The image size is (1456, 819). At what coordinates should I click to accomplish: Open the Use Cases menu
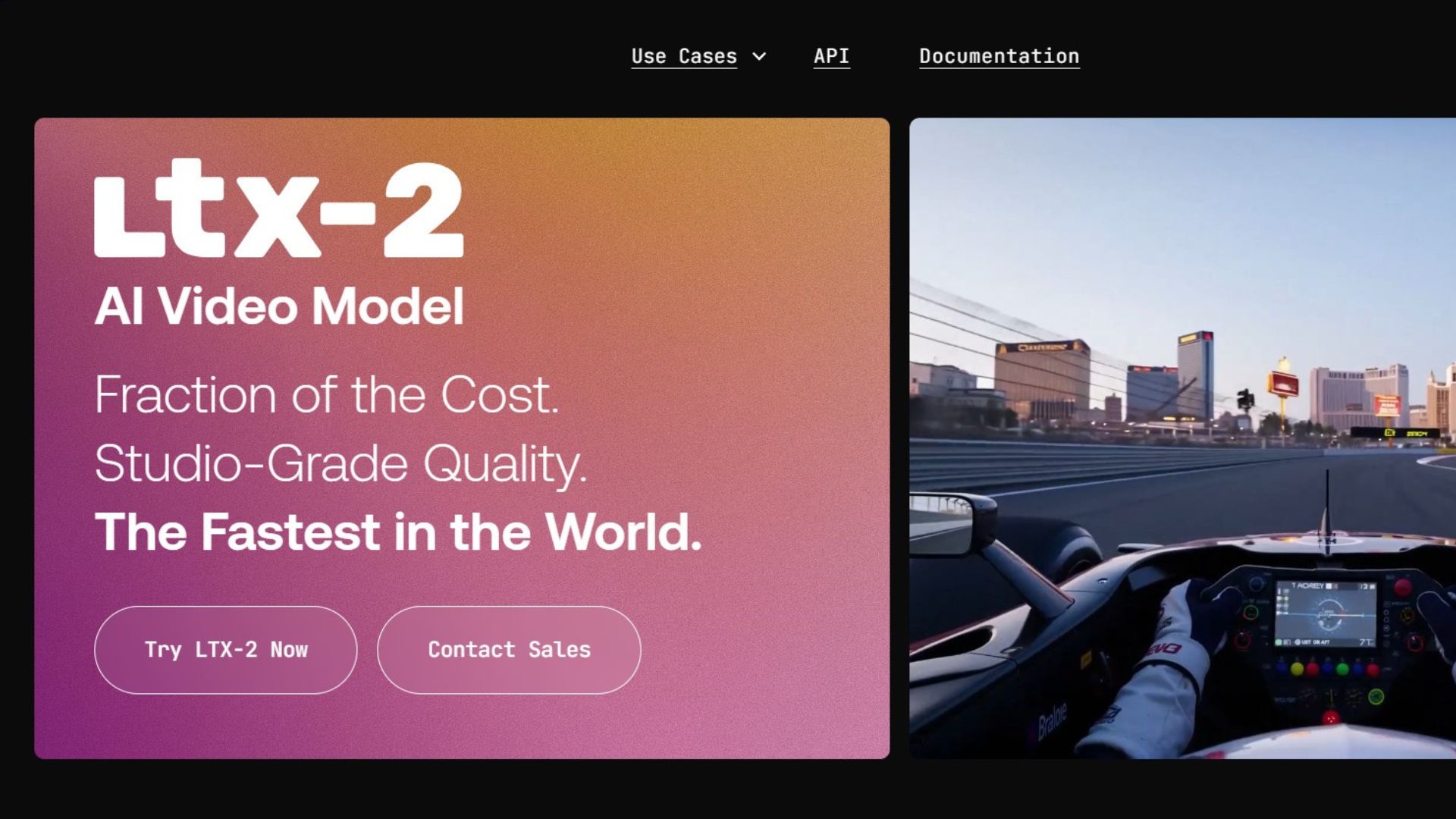(684, 56)
